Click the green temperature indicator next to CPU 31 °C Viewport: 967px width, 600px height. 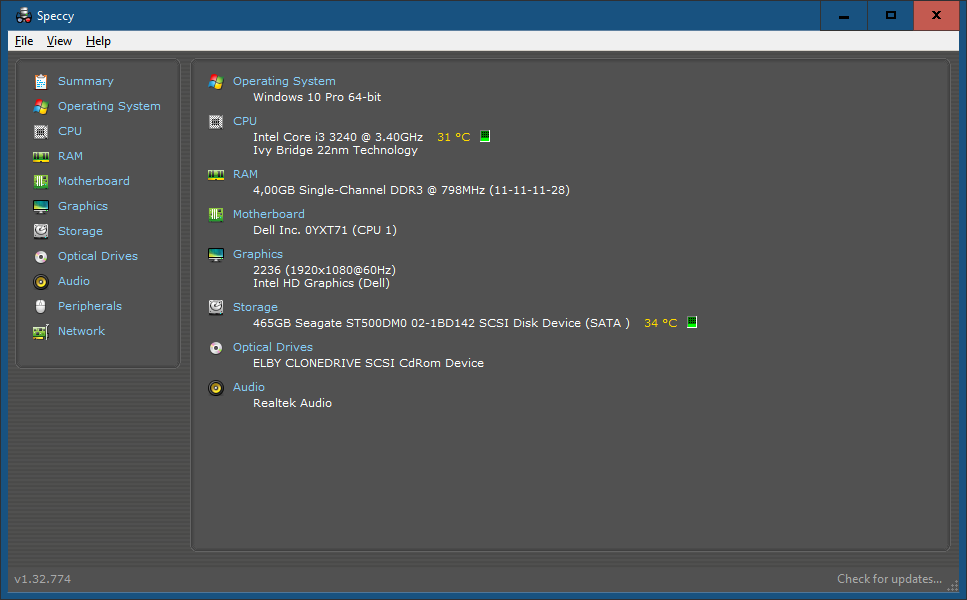point(485,136)
